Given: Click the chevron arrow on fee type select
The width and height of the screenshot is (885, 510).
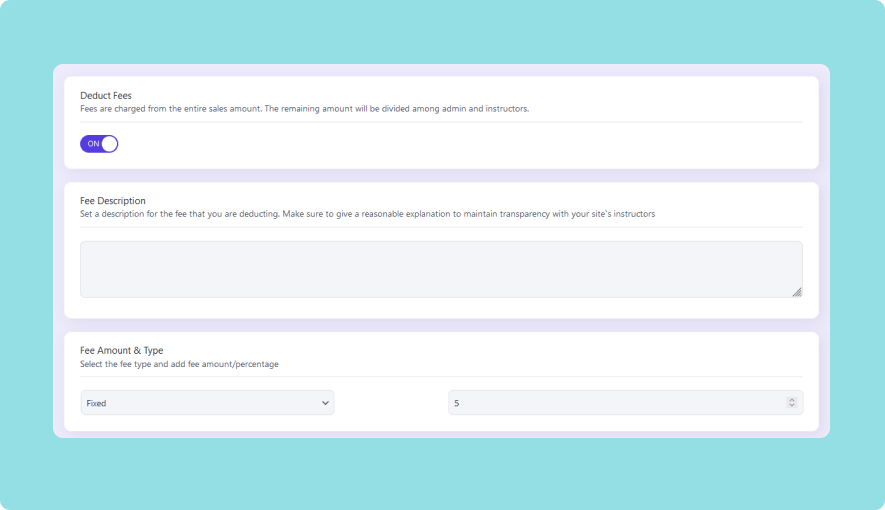Looking at the screenshot, I should tap(325, 402).
